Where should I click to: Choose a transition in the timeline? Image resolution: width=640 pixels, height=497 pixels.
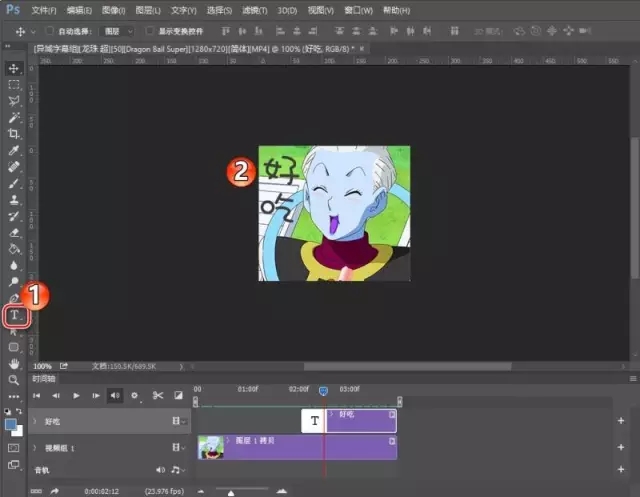pyautogui.click(x=178, y=395)
